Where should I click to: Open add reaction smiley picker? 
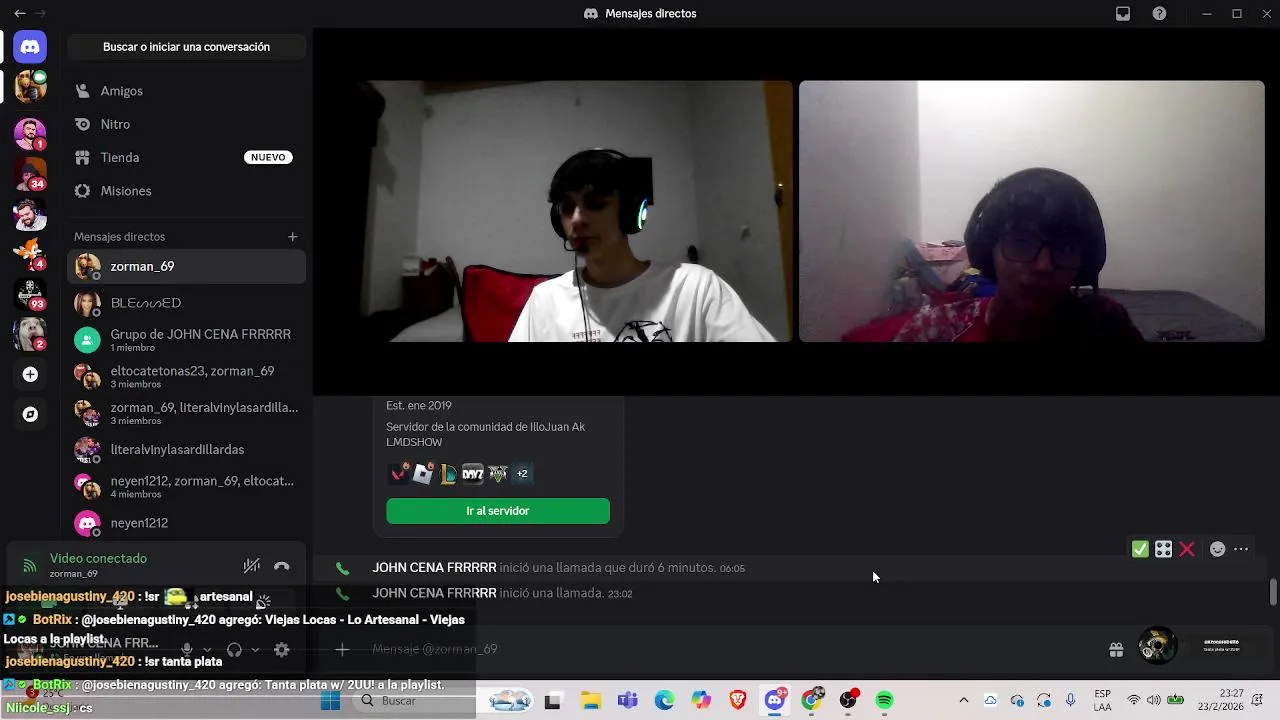(x=1217, y=549)
